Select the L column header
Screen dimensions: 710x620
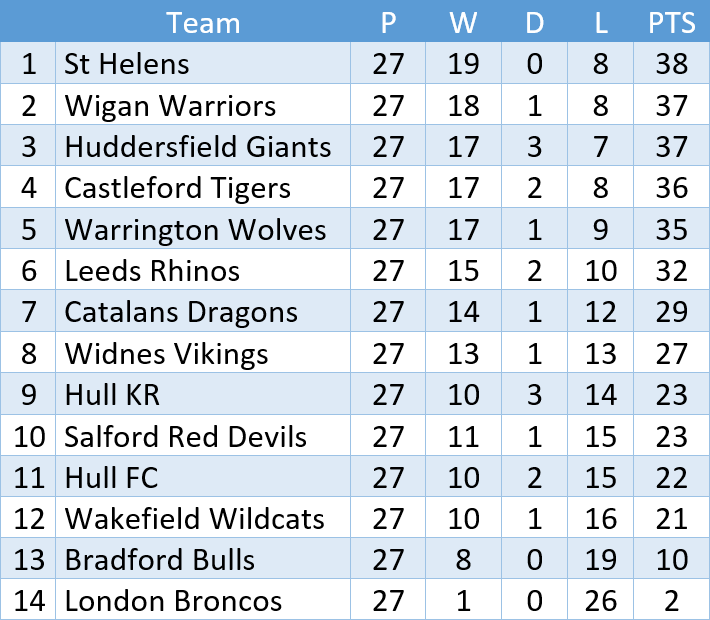(x=601, y=23)
